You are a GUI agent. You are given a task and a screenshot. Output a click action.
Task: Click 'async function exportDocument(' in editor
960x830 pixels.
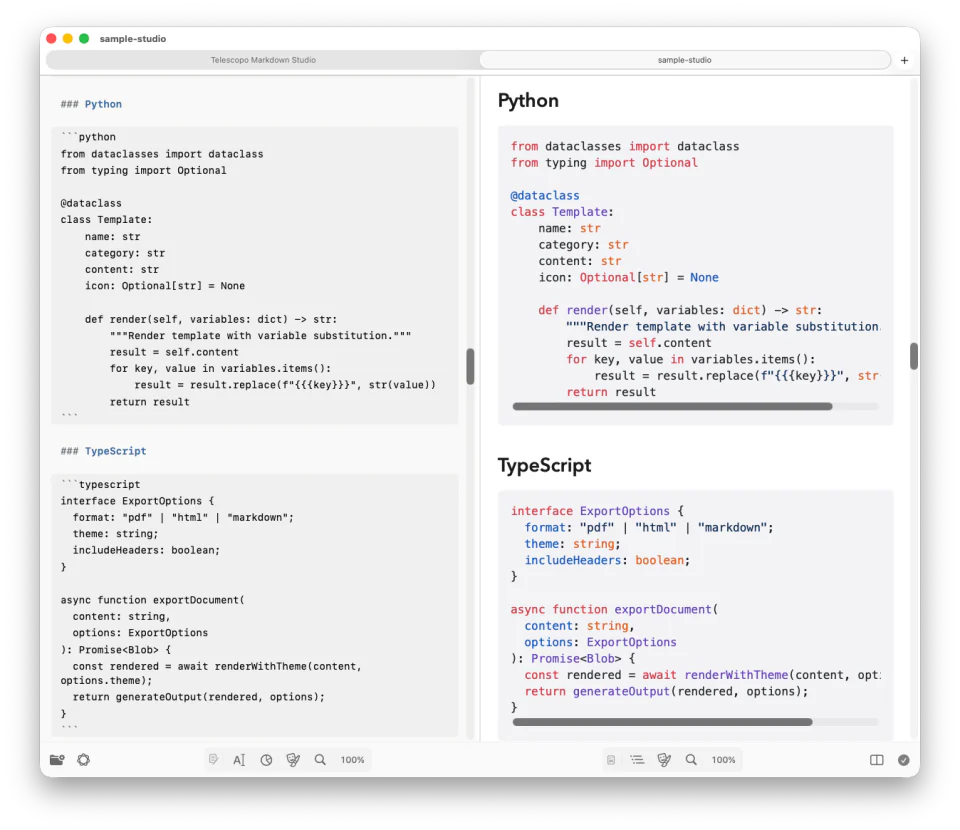tap(152, 600)
